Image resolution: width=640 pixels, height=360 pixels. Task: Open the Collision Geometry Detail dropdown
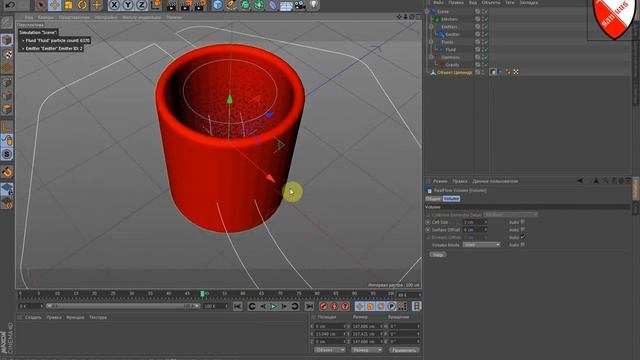(x=510, y=215)
